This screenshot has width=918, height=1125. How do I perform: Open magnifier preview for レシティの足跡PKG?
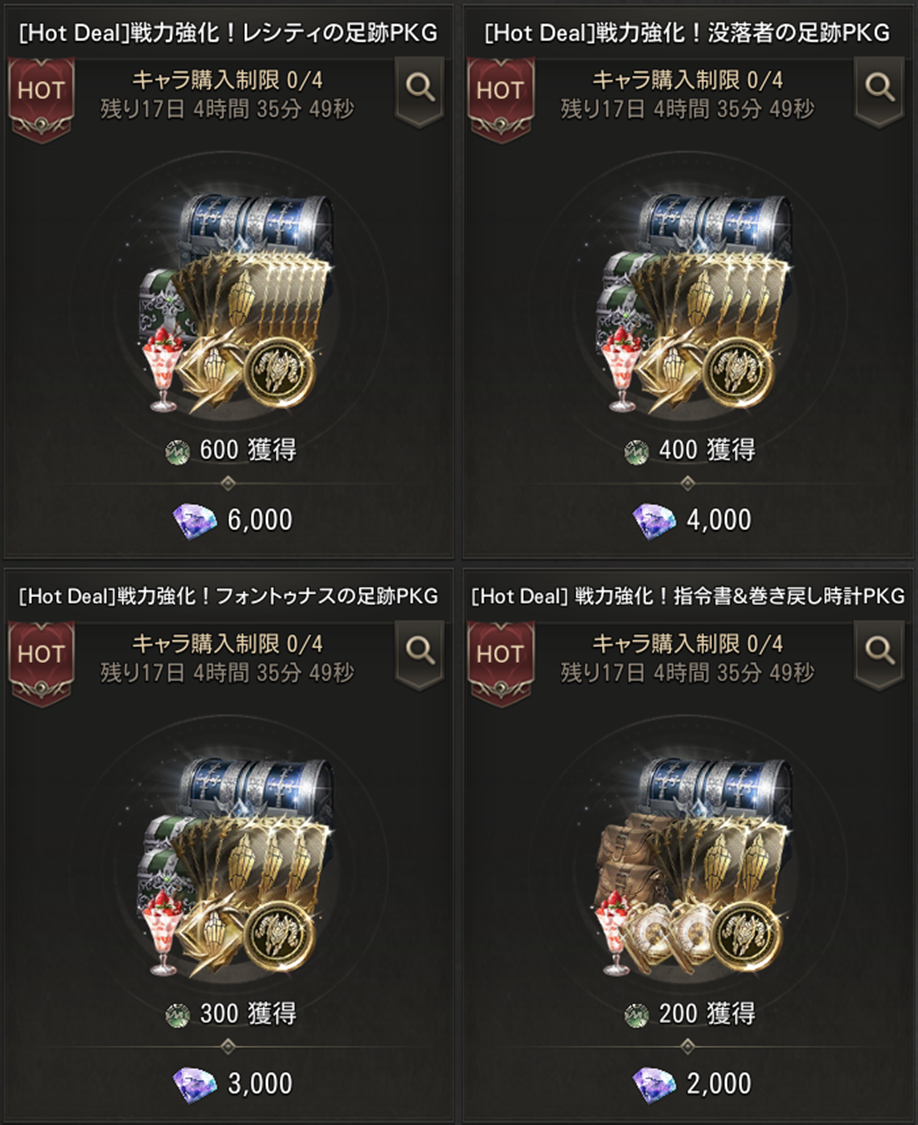[x=420, y=92]
